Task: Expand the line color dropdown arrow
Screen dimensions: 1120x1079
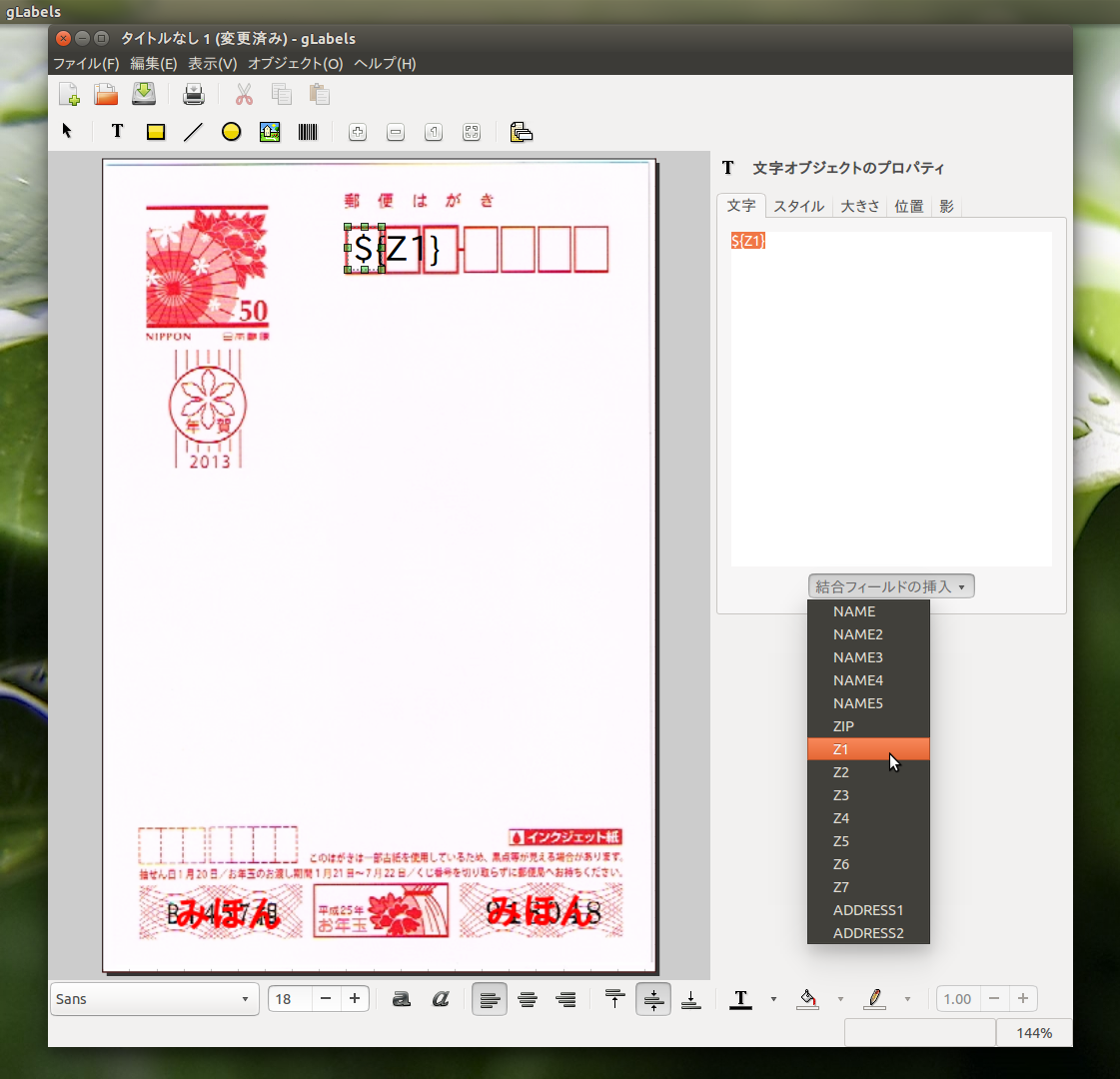Action: [x=908, y=999]
